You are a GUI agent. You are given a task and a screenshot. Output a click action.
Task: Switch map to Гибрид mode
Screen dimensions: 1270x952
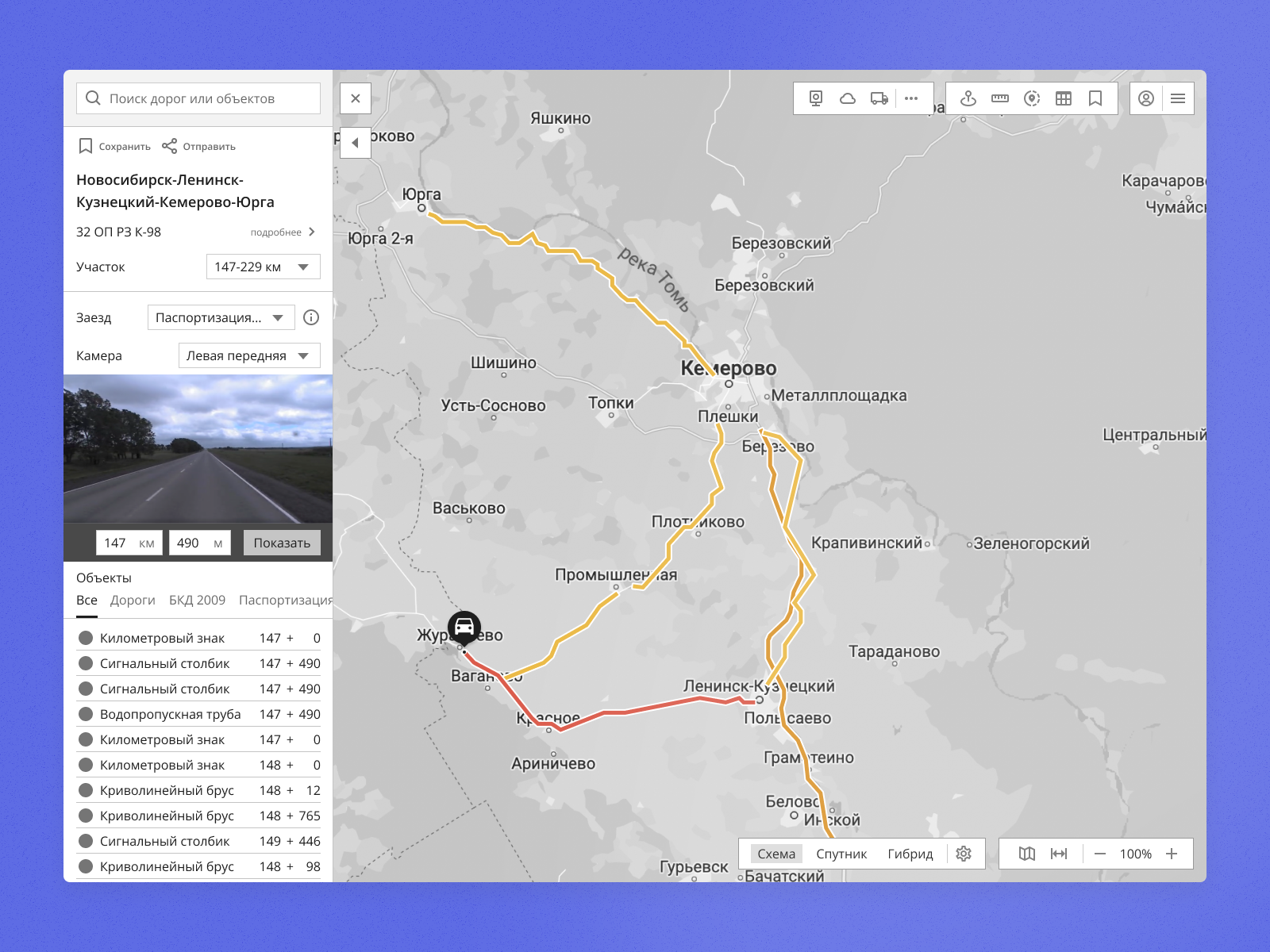[x=910, y=854]
